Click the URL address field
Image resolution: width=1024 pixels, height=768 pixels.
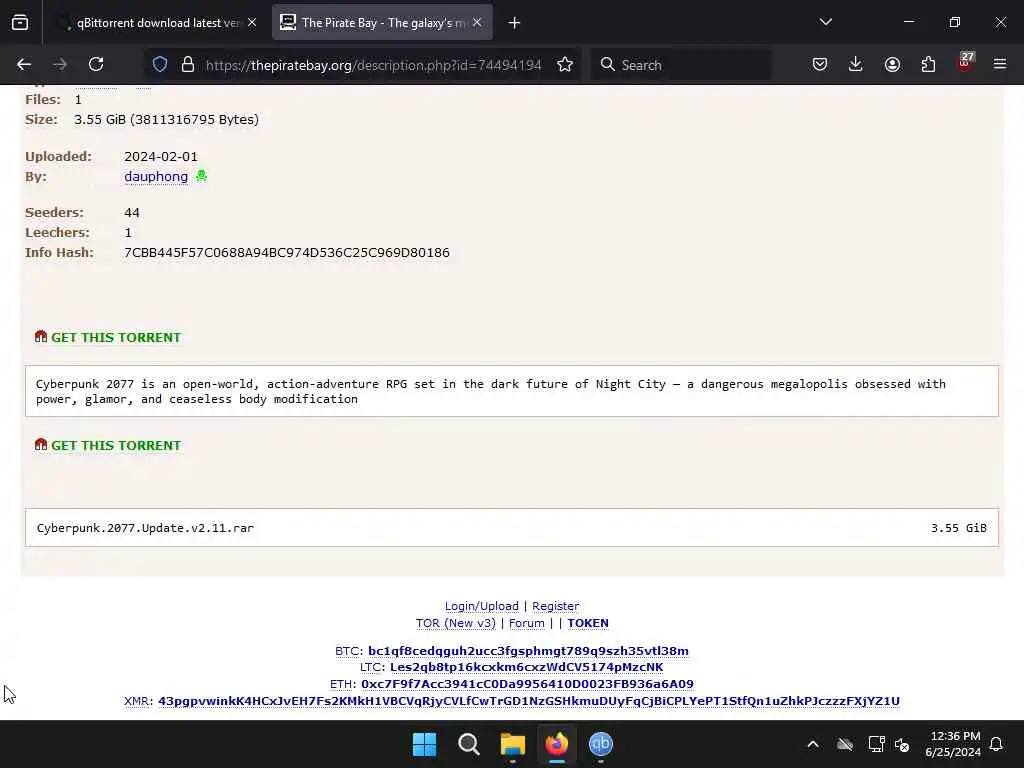tap(374, 65)
